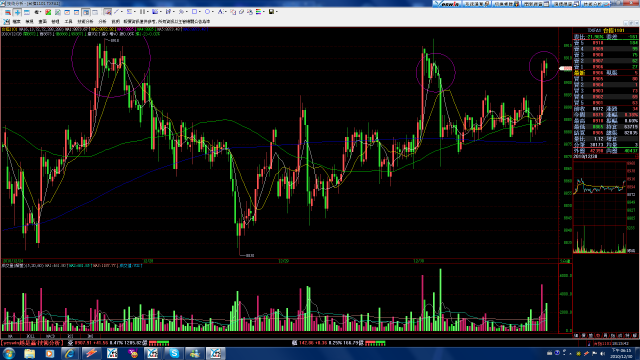
Task: Click the mini volume chart in the side panel
Action: [599, 241]
